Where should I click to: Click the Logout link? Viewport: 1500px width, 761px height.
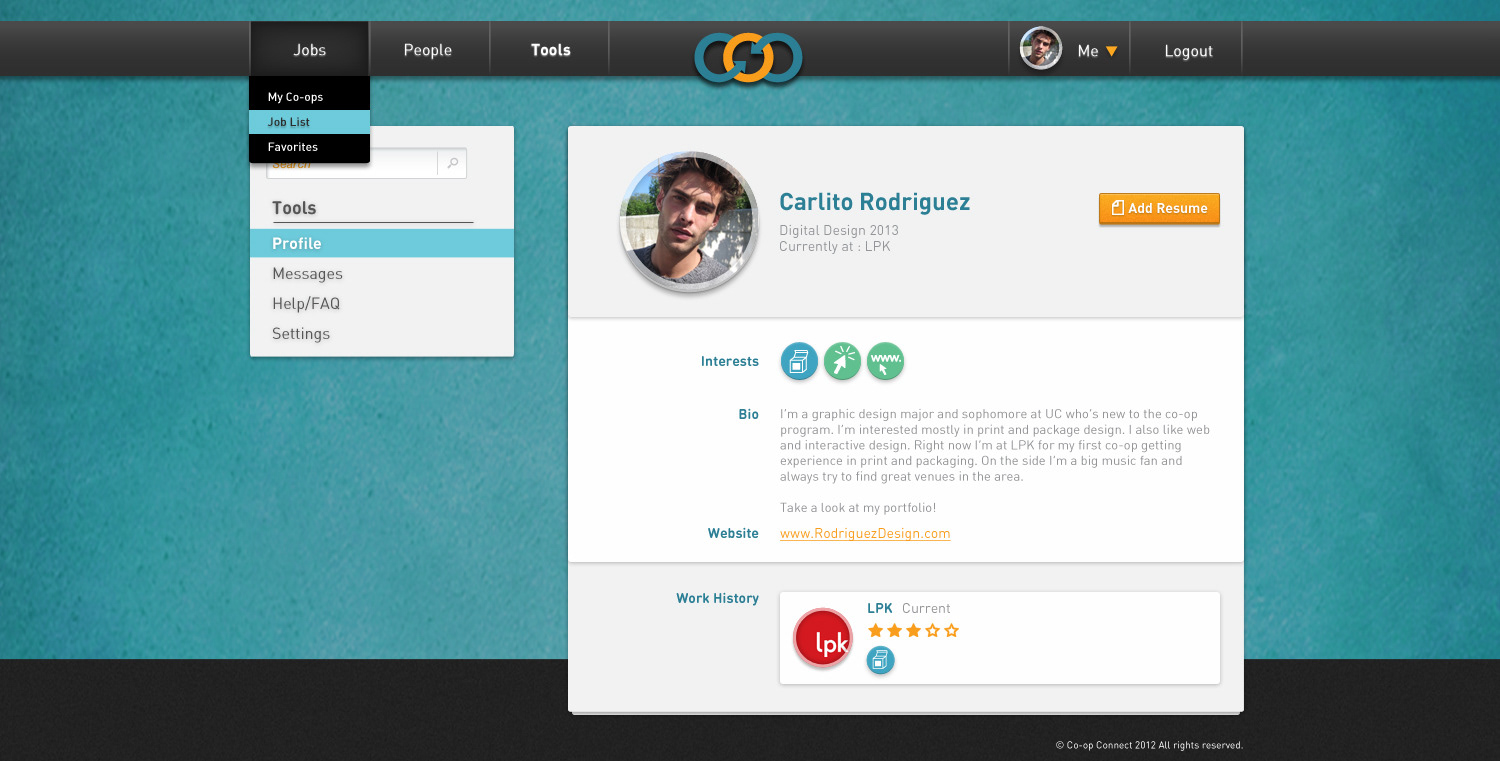1188,51
